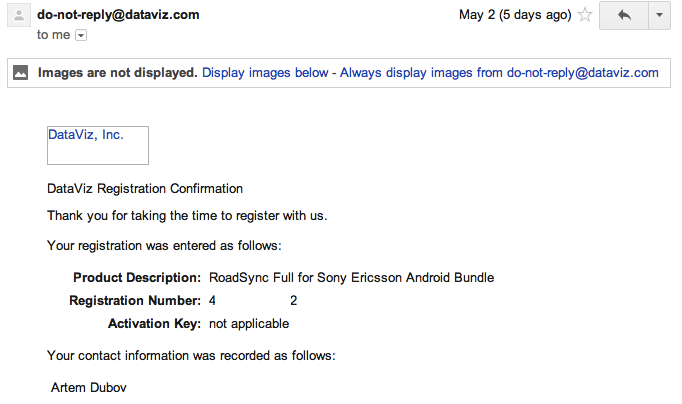Click the "not applicable" activation key value
The height and width of the screenshot is (404, 682).
[x=249, y=323]
